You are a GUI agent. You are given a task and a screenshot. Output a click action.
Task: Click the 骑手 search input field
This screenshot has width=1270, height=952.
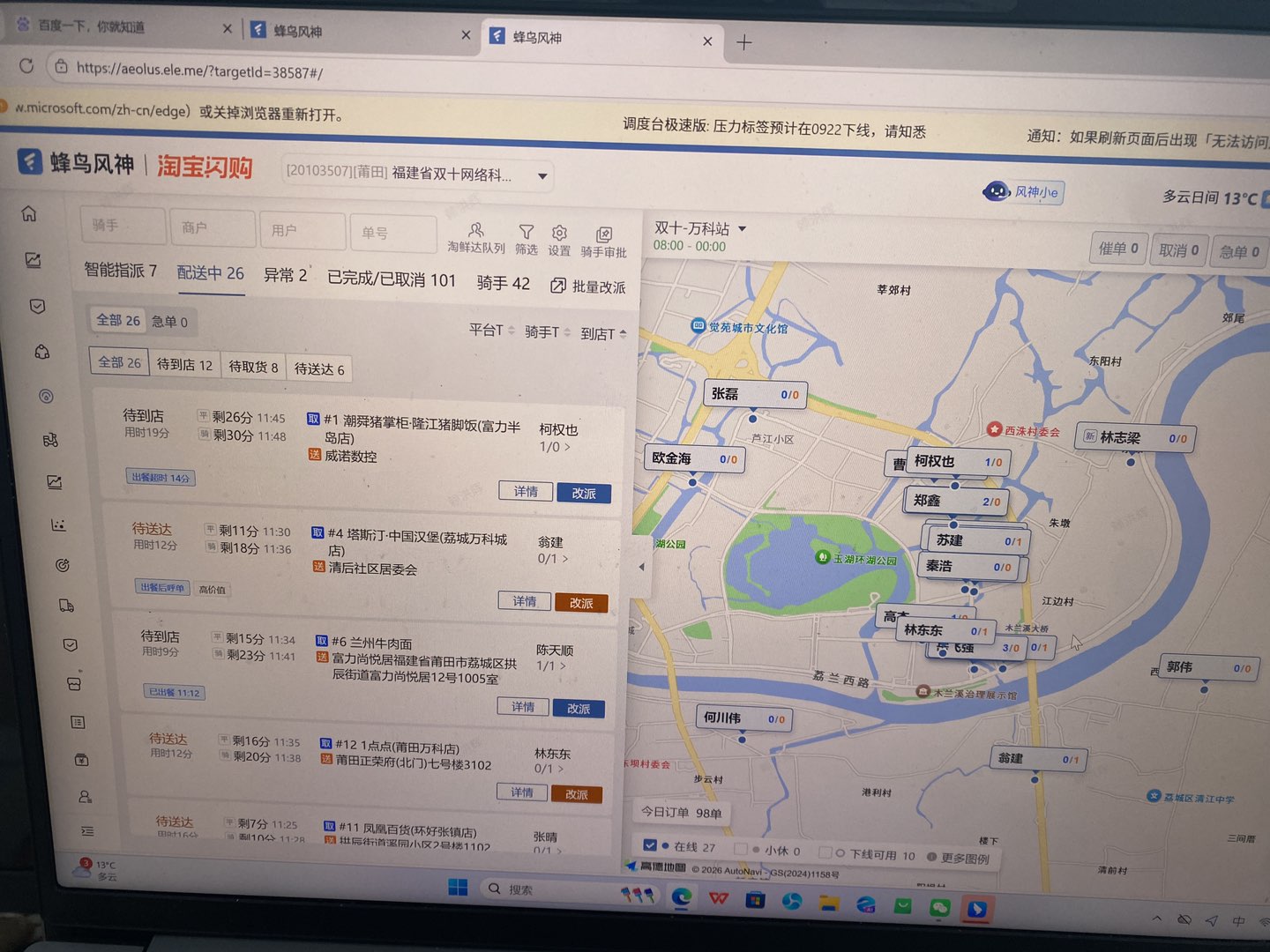123,226
